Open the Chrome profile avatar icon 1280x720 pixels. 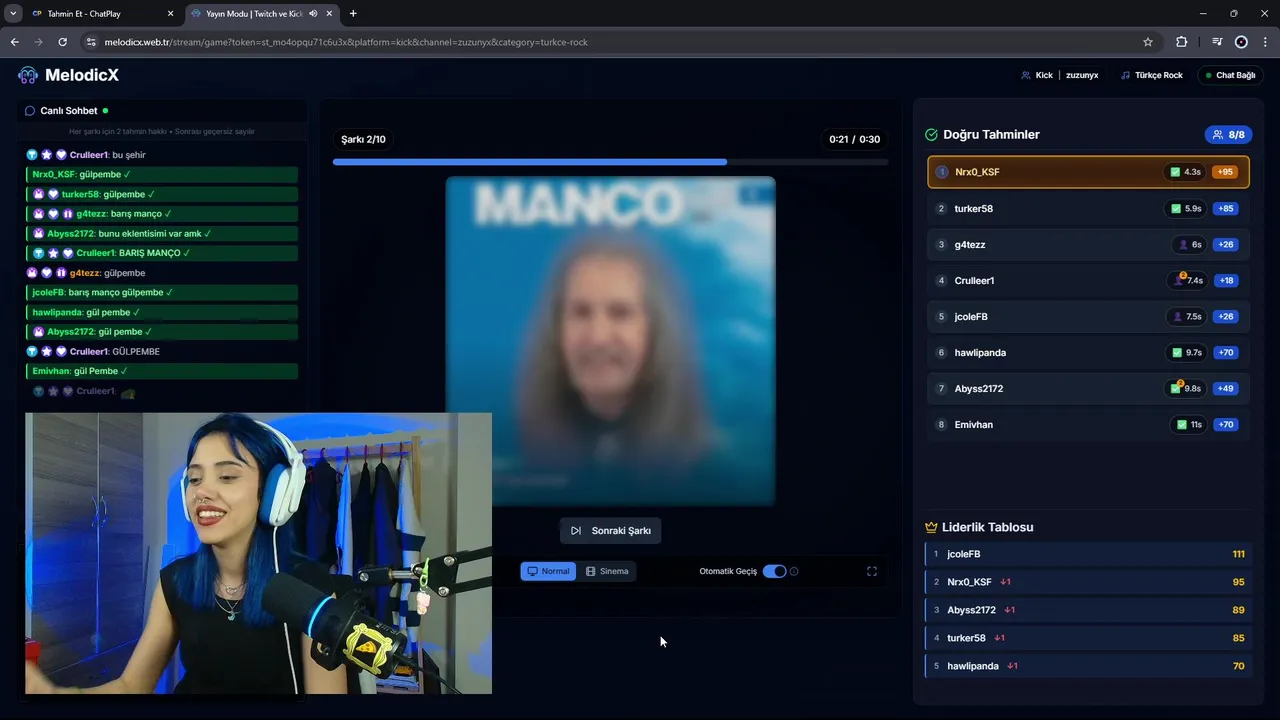[1241, 42]
